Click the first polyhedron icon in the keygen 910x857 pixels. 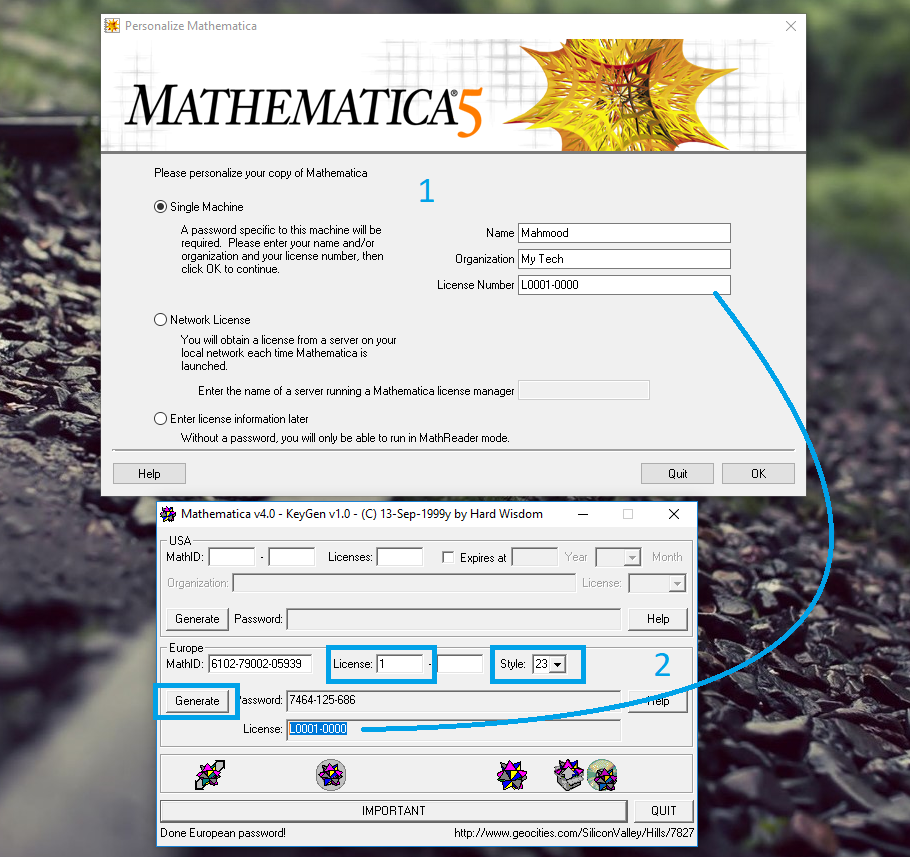209,773
